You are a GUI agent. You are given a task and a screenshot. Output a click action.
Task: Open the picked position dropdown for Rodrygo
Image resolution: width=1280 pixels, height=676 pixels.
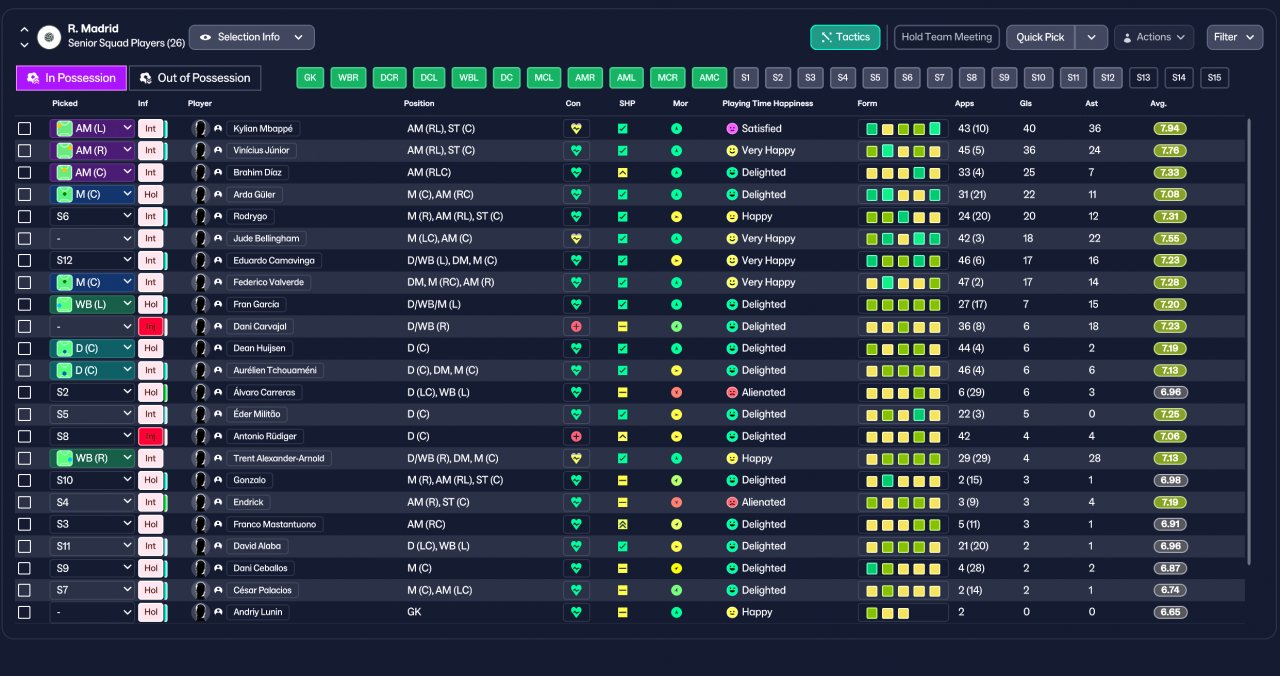click(92, 217)
